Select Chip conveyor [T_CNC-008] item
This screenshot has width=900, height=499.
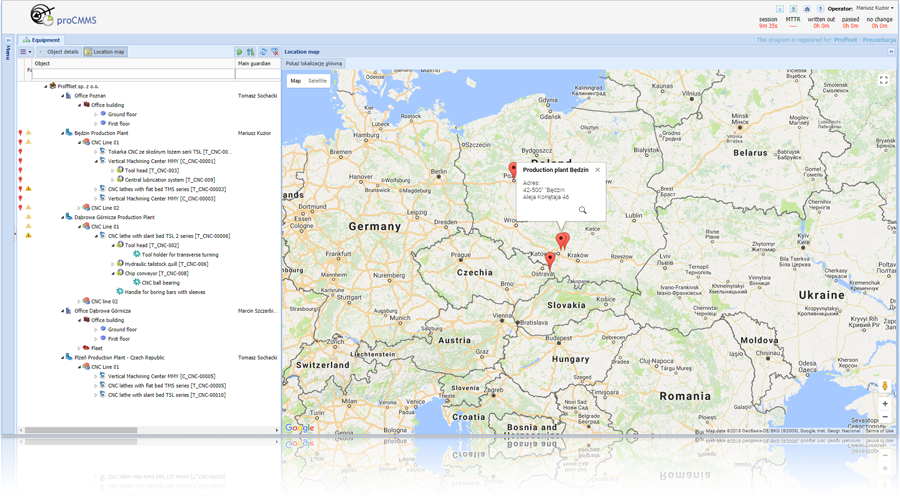[156, 273]
